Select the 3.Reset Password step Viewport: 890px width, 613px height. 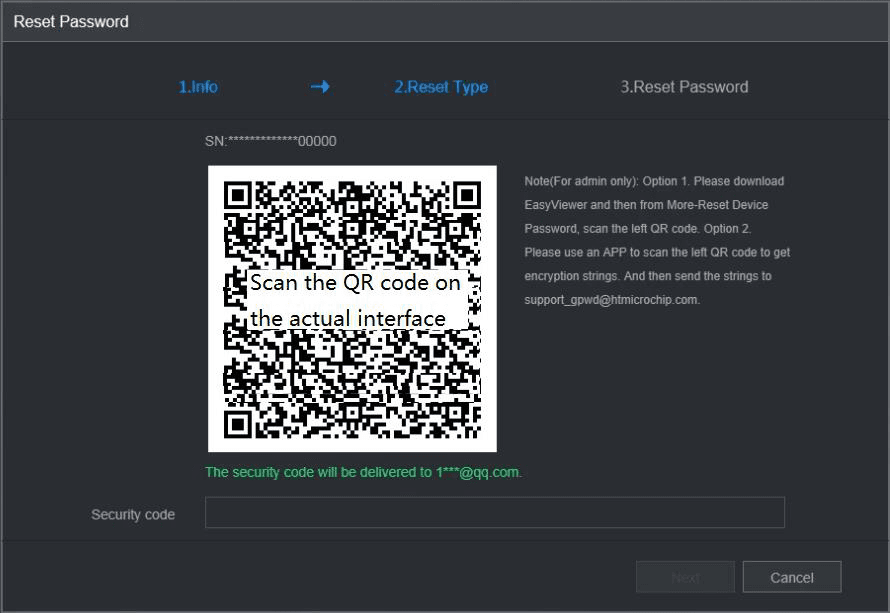point(684,87)
